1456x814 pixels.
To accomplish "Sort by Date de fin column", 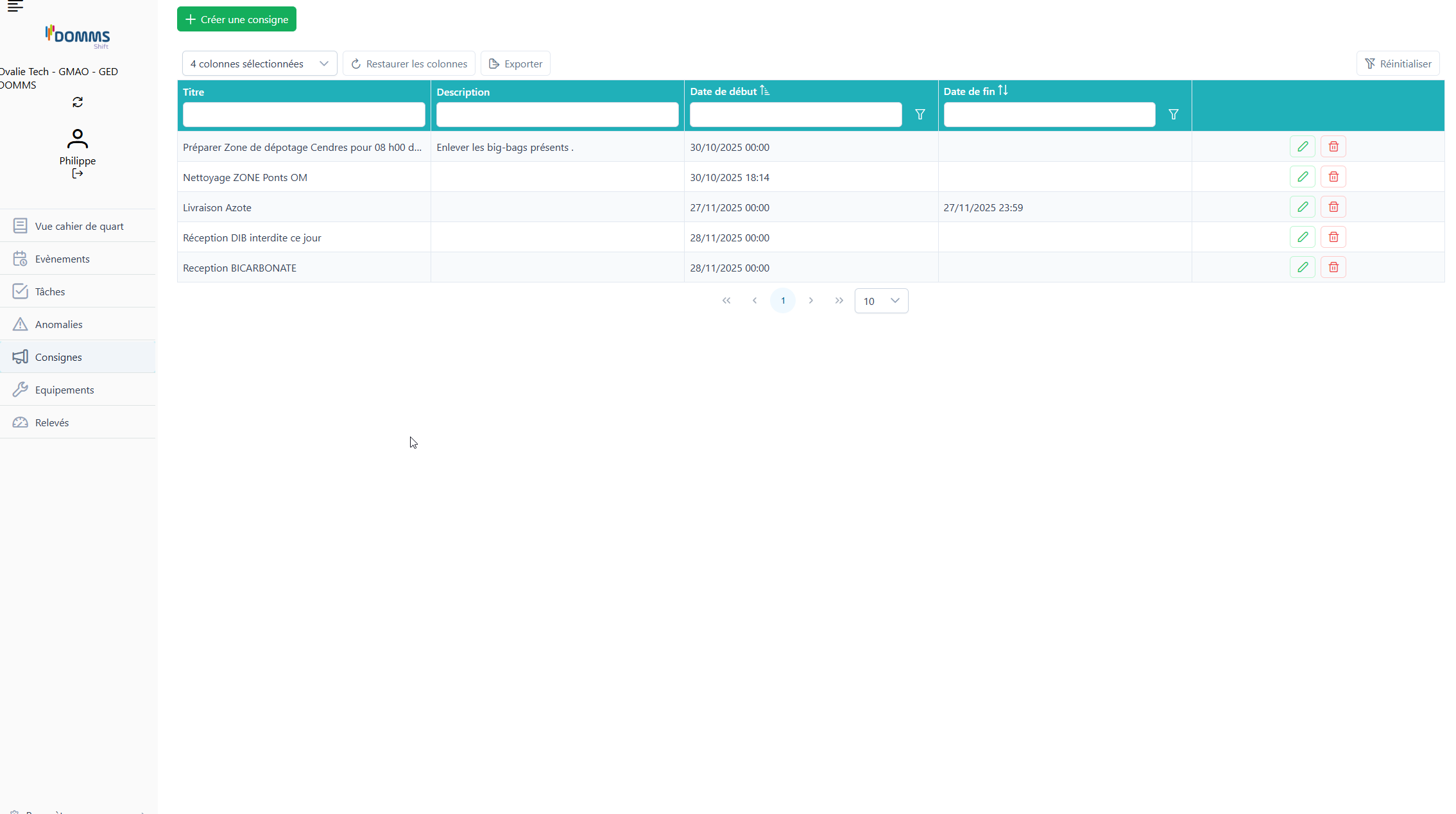I will (1002, 91).
